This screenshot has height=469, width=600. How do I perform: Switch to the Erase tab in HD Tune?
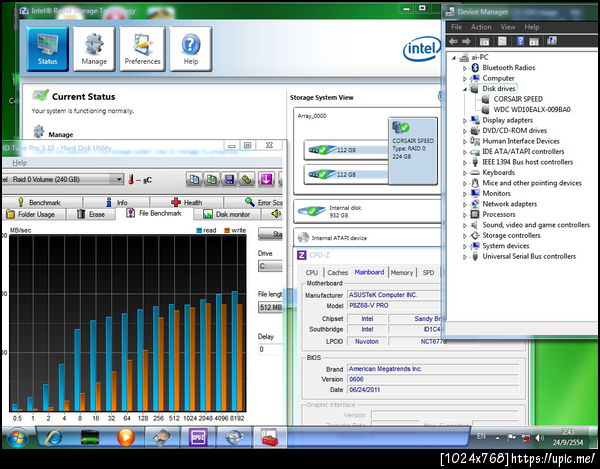(x=91, y=214)
